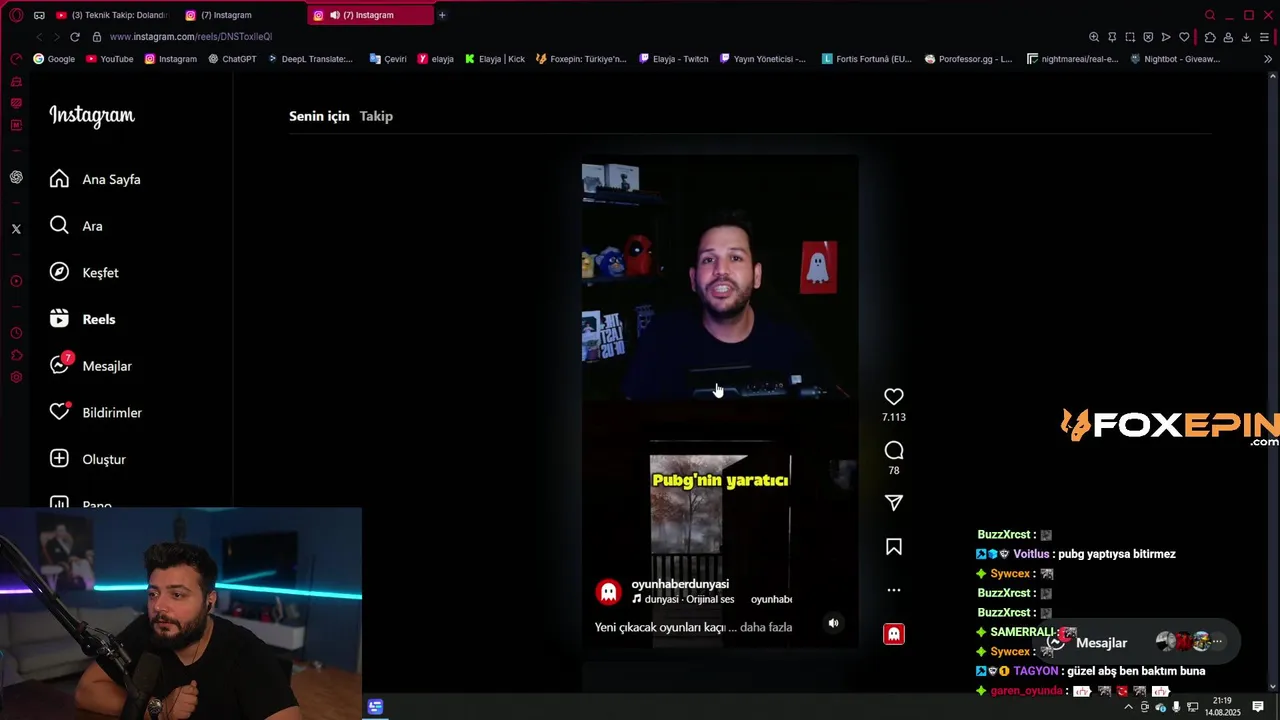Open the Easy Setup menu icon
The image size is (1280, 720).
coord(1265,37)
